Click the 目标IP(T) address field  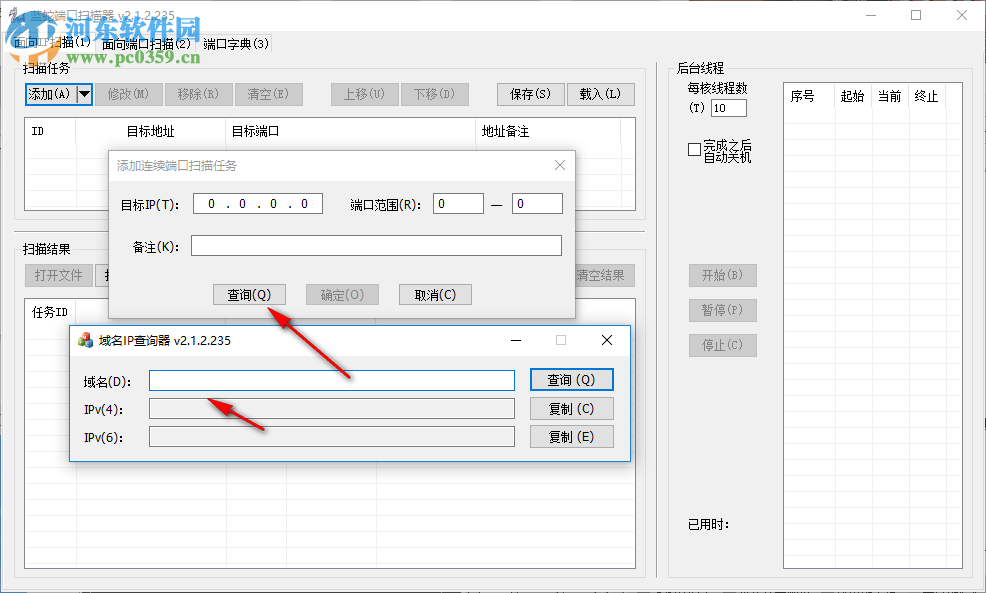258,204
